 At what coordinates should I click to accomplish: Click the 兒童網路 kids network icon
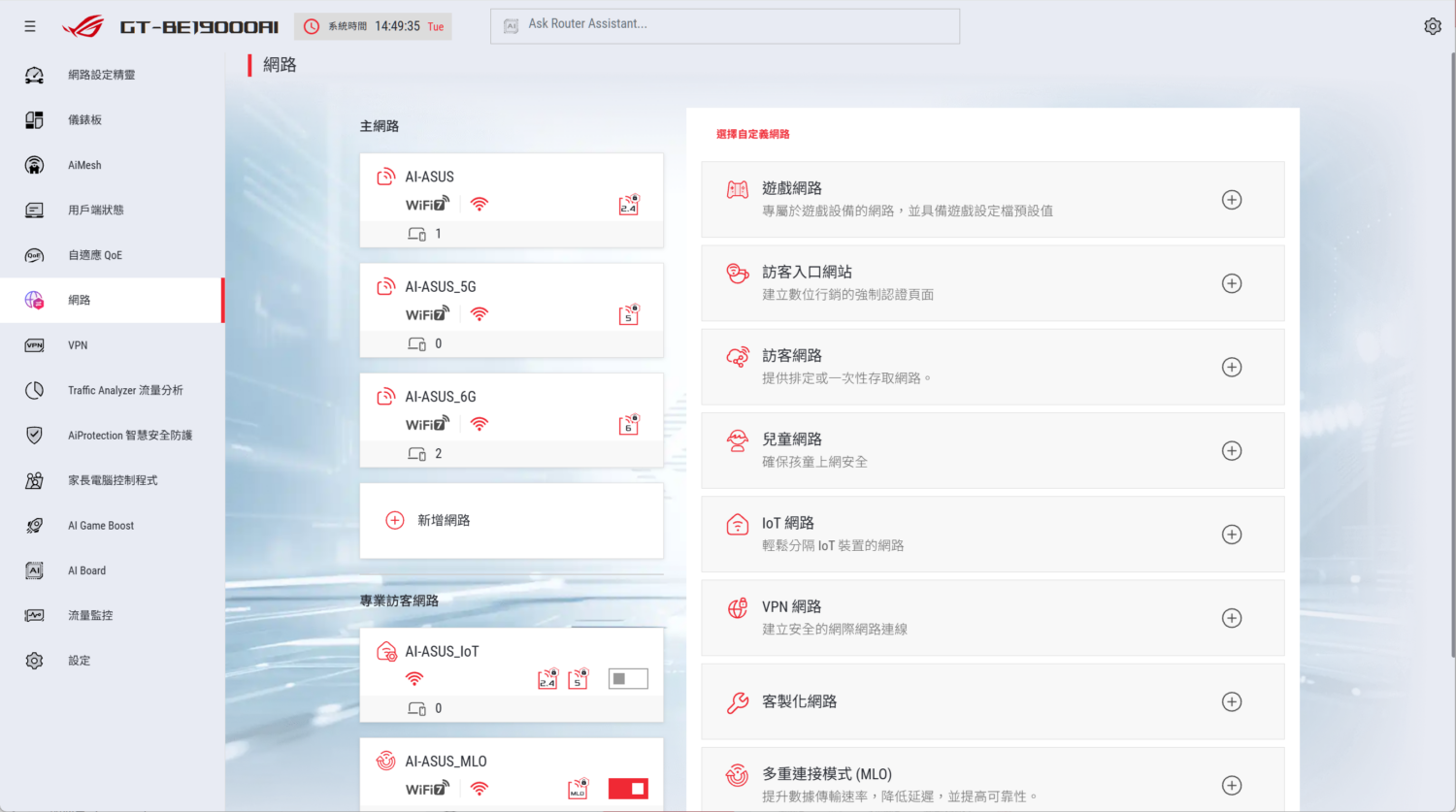coord(738,440)
